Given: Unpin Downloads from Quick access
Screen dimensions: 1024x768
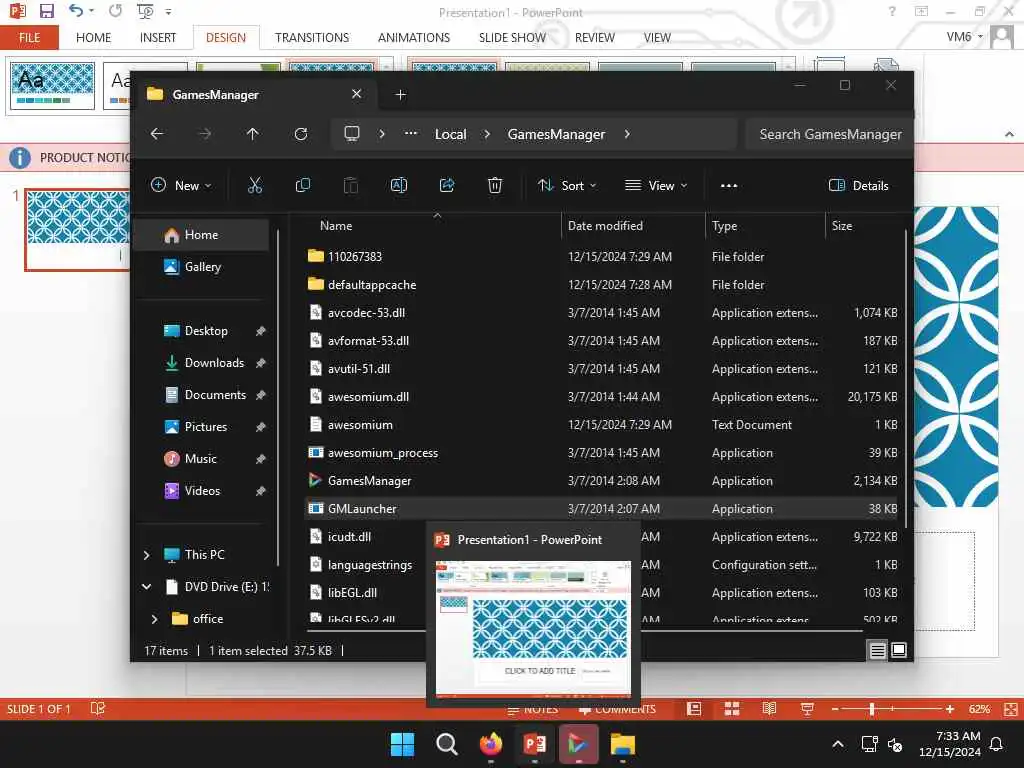Looking at the screenshot, I should click(x=261, y=363).
